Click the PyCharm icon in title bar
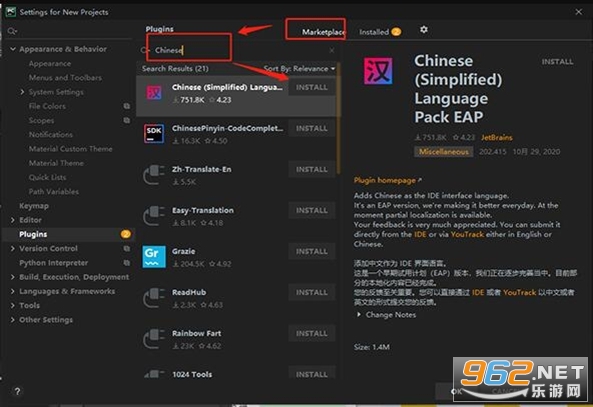 pyautogui.click(x=11, y=12)
